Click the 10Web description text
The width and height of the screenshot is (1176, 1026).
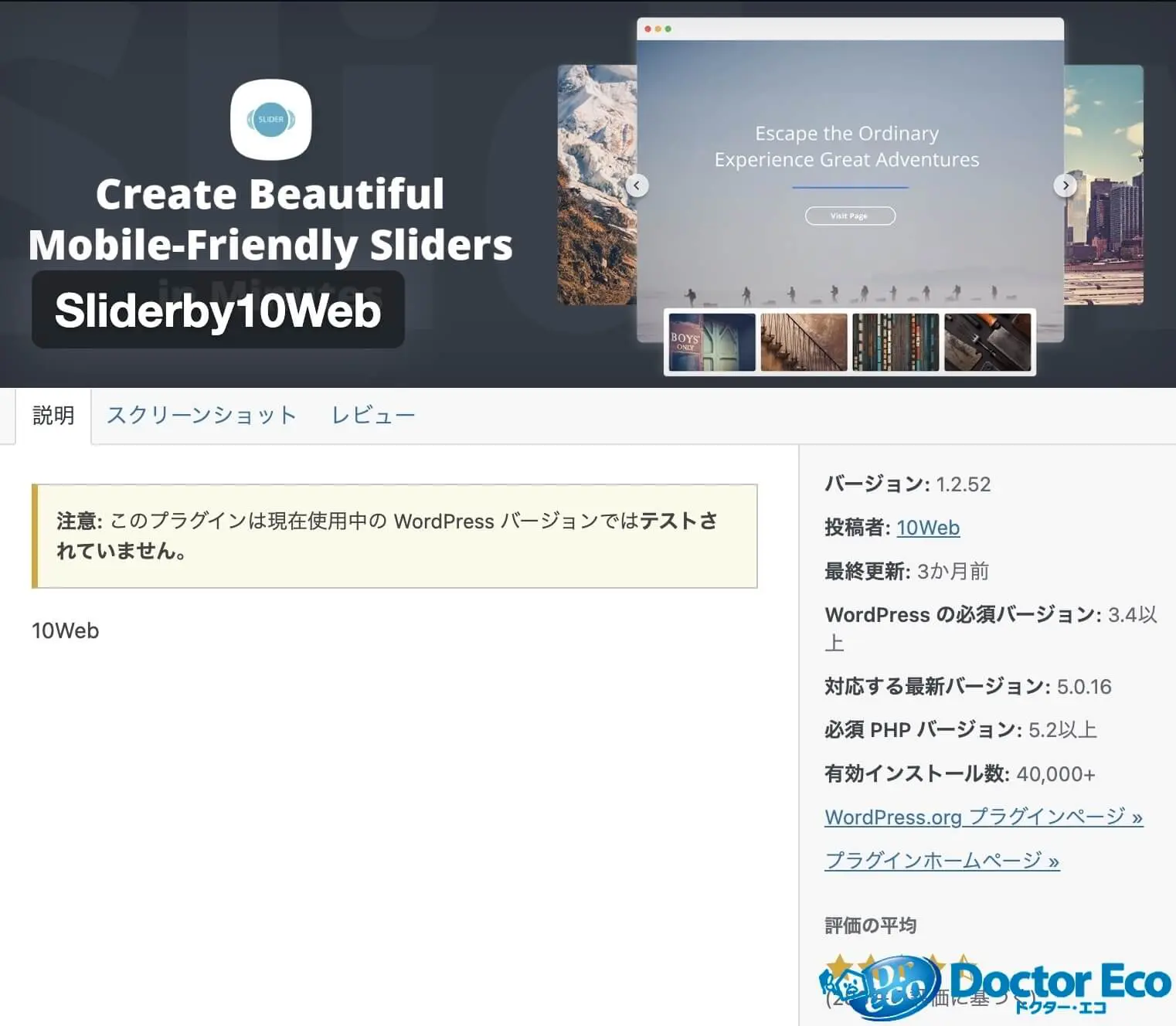pos(66,631)
